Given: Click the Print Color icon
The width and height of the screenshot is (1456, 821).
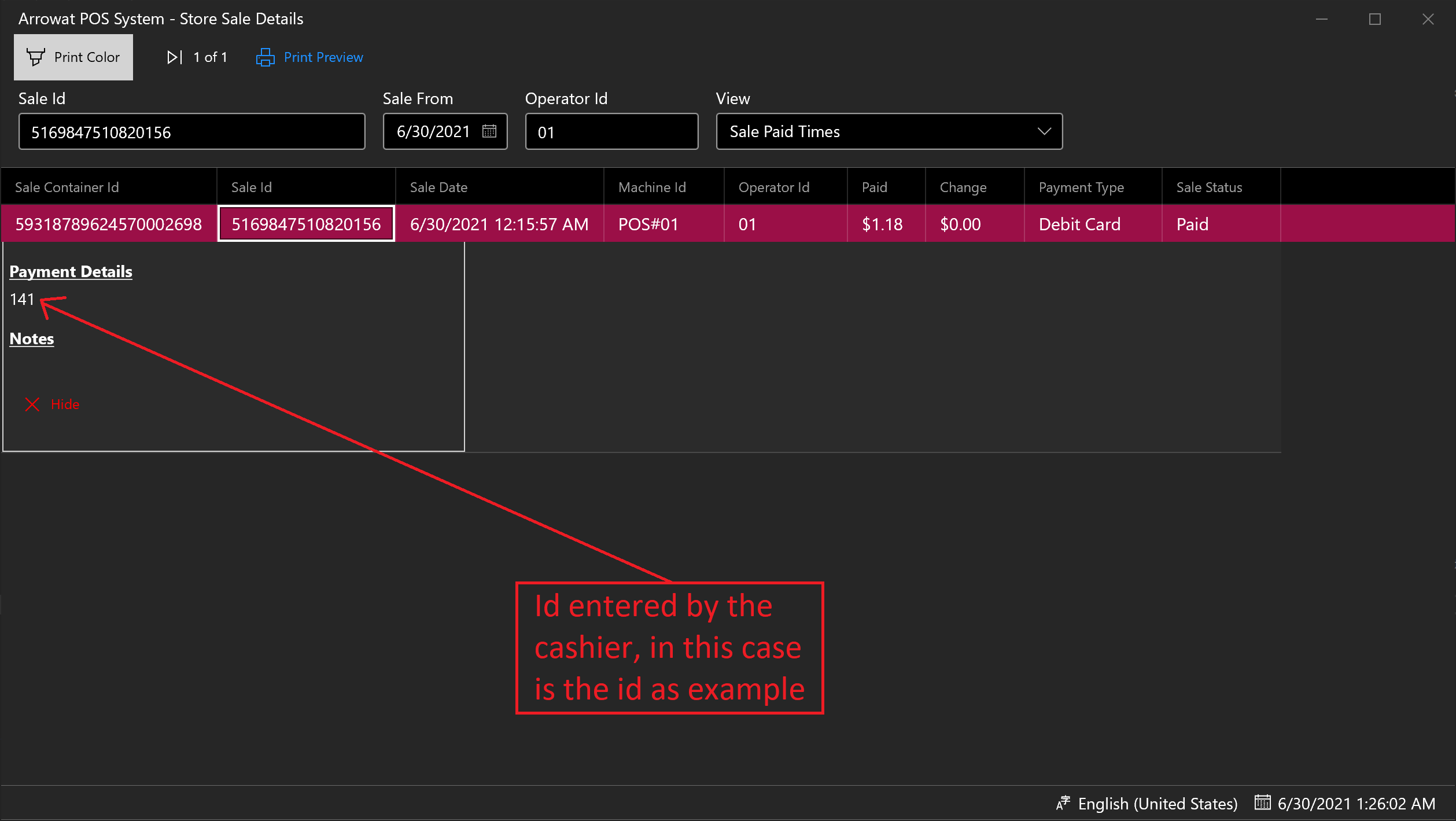Looking at the screenshot, I should coord(75,57).
